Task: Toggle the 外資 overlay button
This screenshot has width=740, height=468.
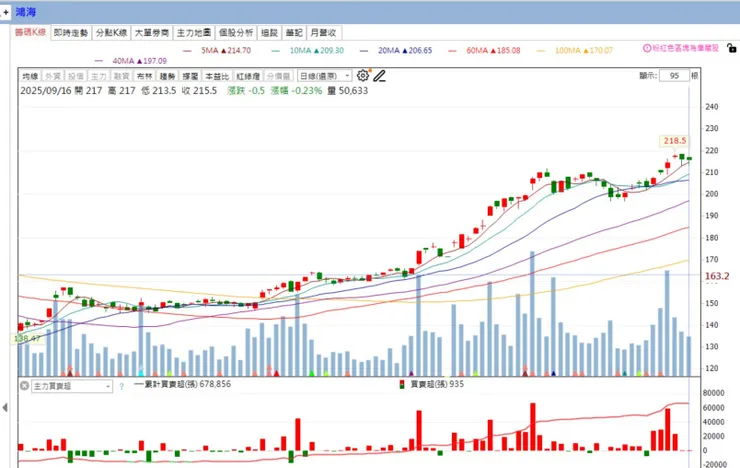Action: coord(53,76)
